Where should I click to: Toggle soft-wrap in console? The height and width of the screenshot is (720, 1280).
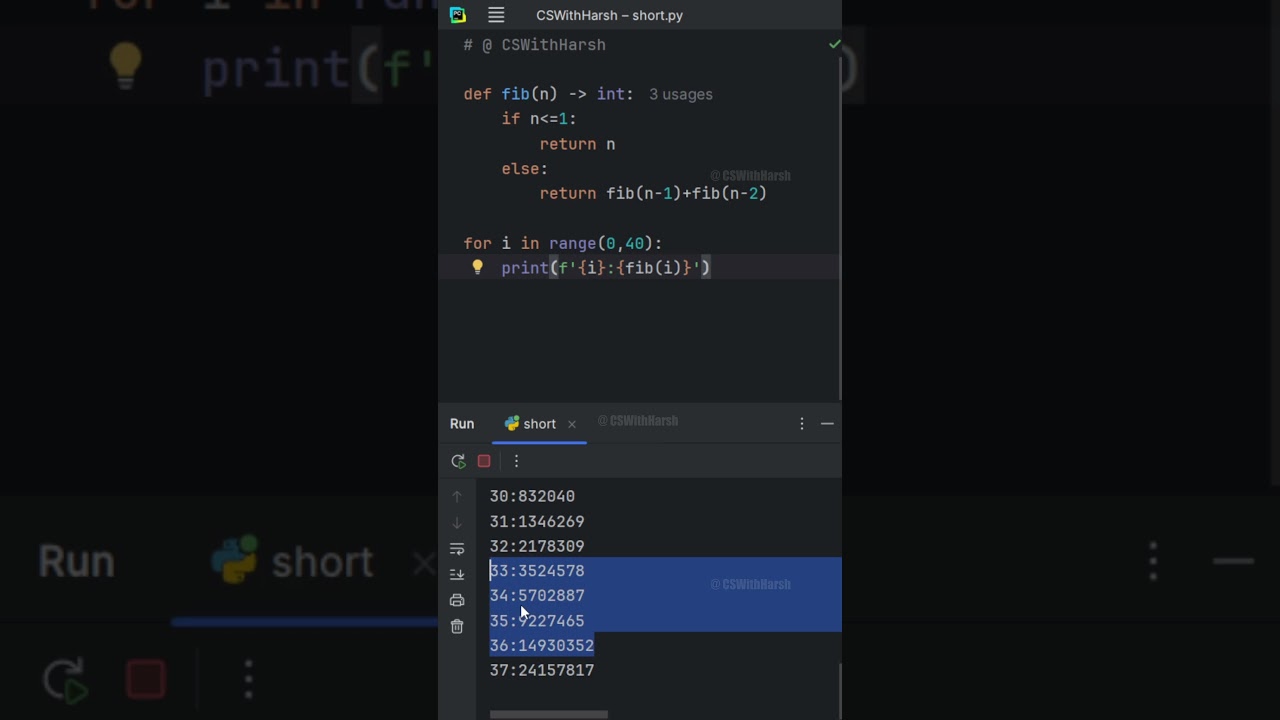tap(457, 548)
